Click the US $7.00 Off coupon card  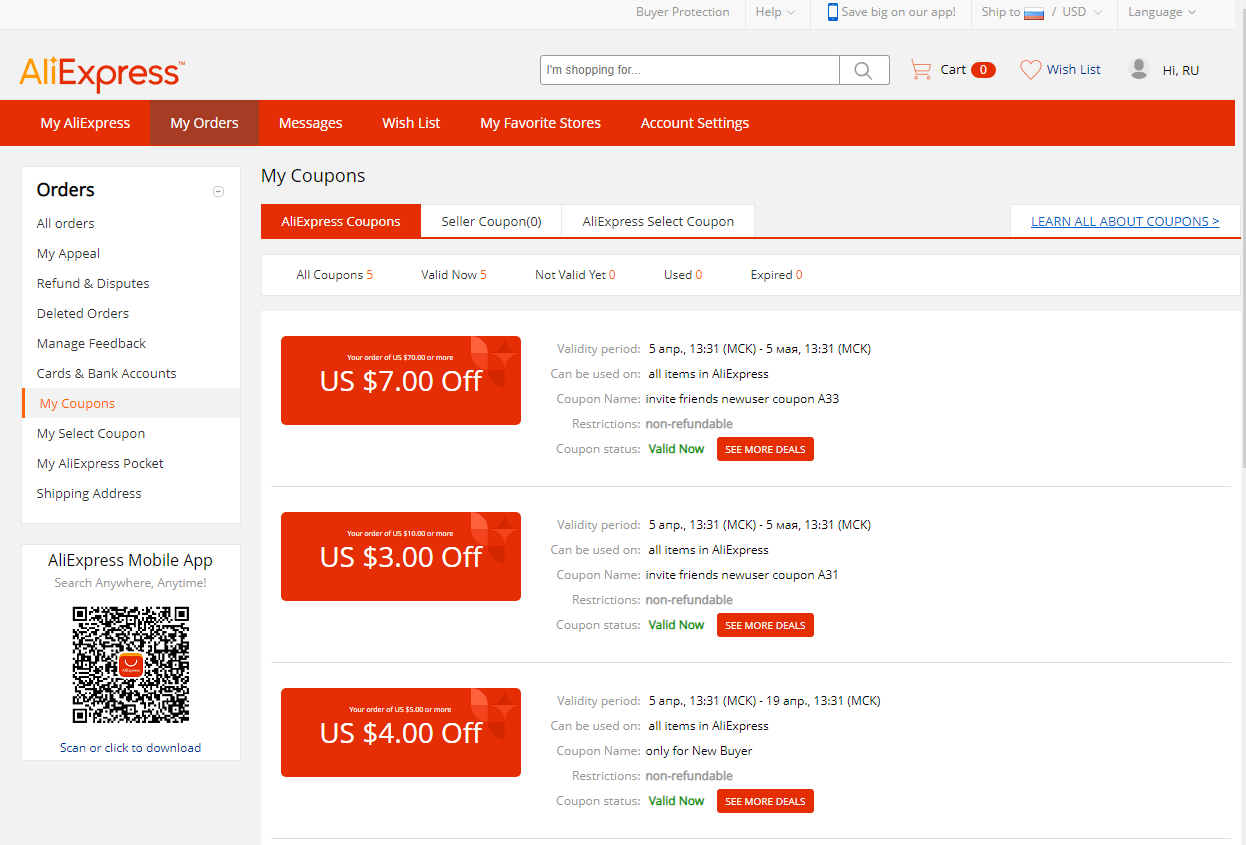(401, 380)
